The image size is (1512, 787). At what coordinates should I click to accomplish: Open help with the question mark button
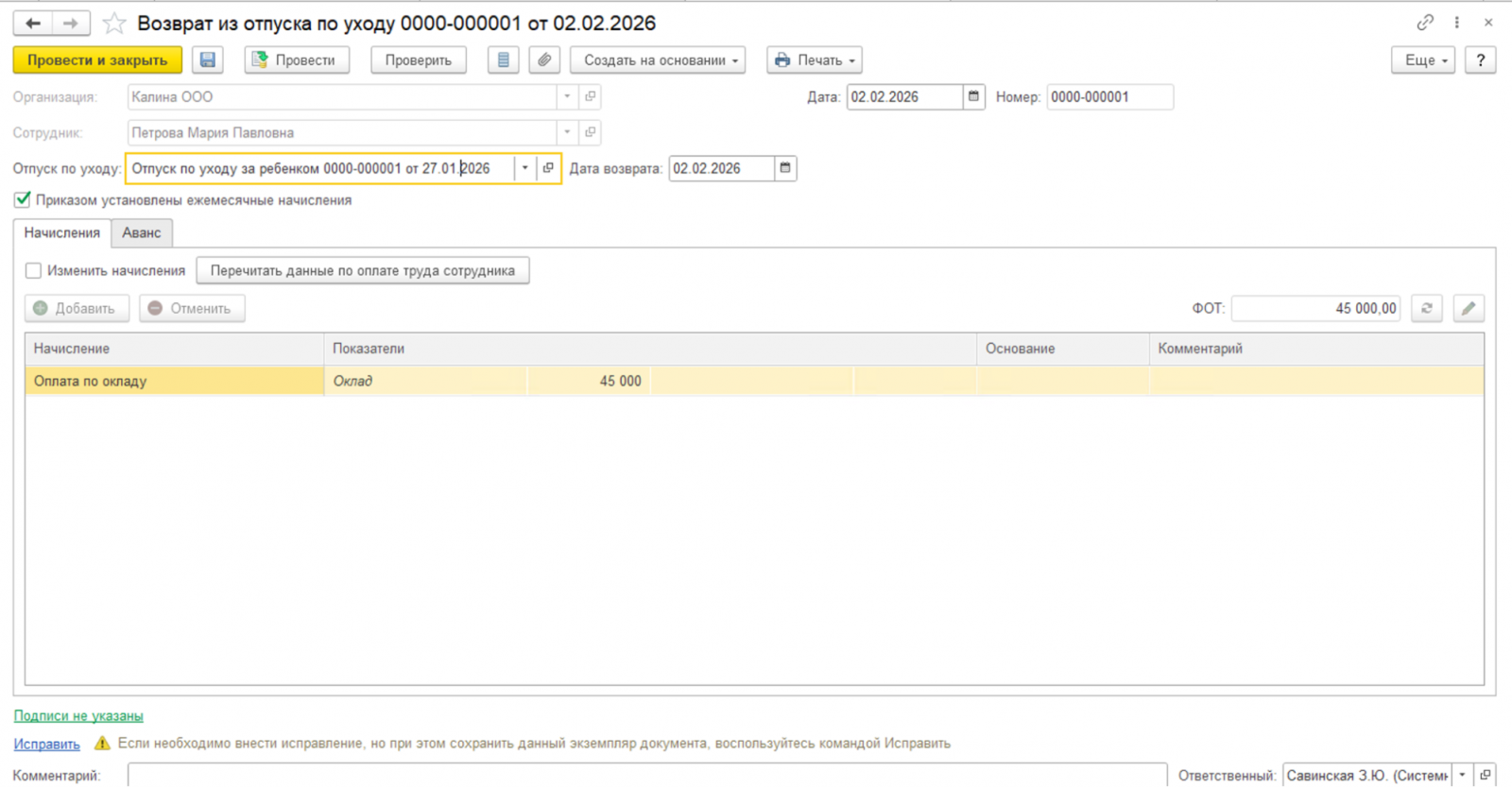1481,60
